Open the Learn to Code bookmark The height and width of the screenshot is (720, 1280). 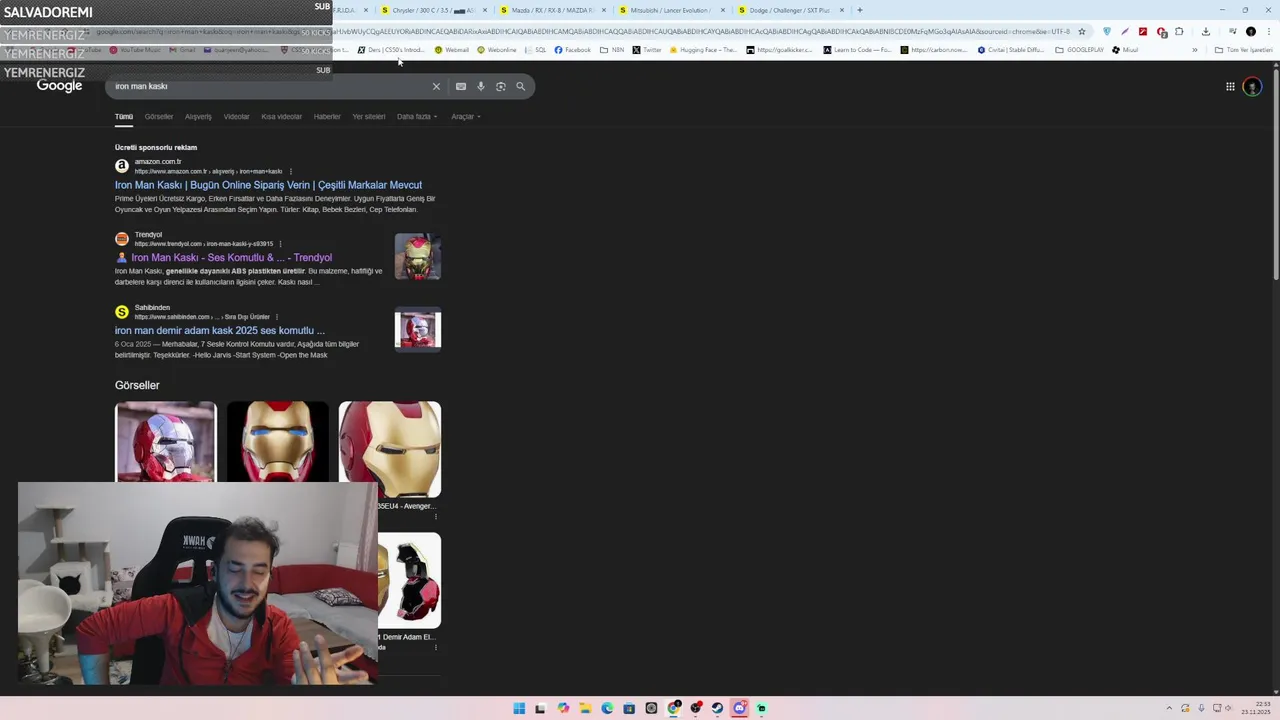[x=857, y=50]
